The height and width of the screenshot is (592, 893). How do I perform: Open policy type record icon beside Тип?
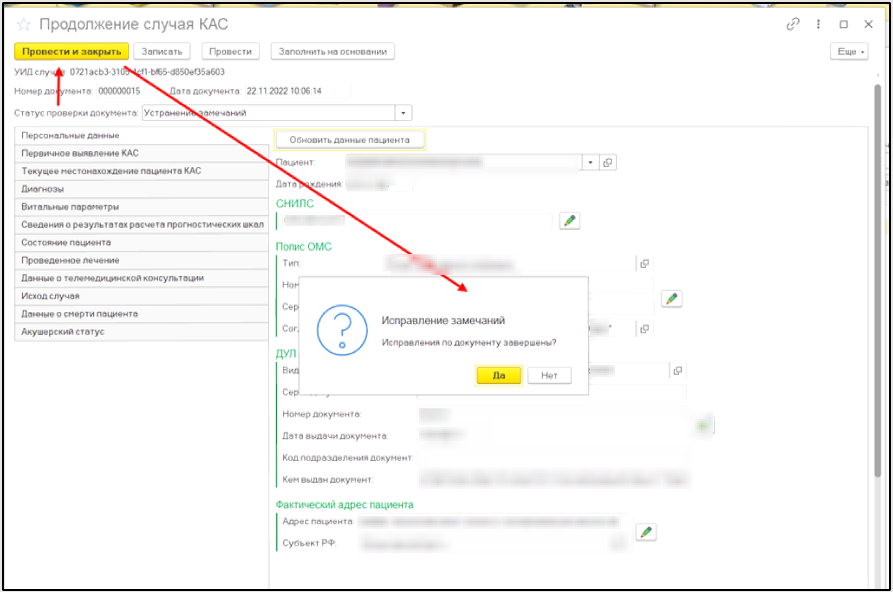(645, 263)
